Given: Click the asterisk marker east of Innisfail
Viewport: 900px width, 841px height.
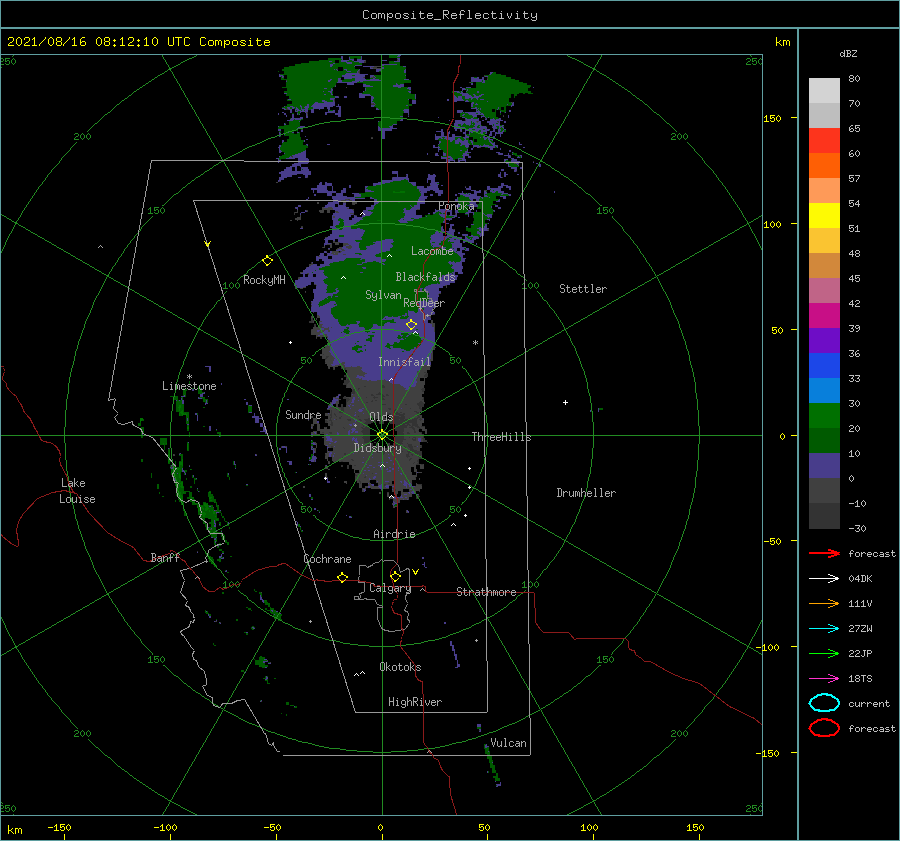Looking at the screenshot, I should (x=475, y=343).
